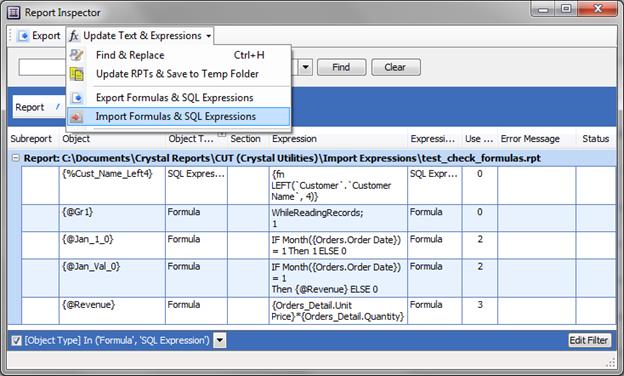Click the Update RPTs & Save icon
This screenshot has height=376, width=624.
[x=76, y=74]
